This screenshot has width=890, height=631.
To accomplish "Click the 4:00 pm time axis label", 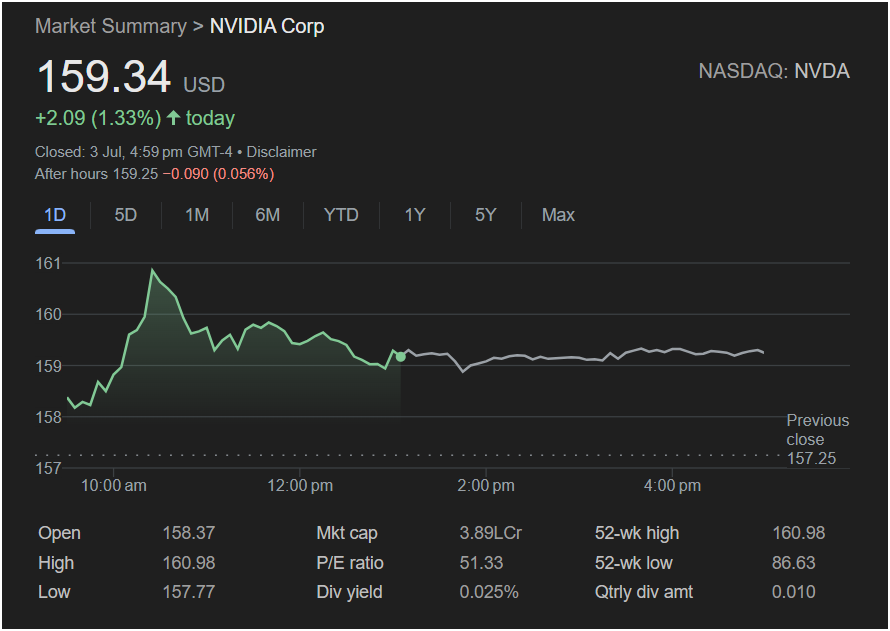I will (x=672, y=486).
